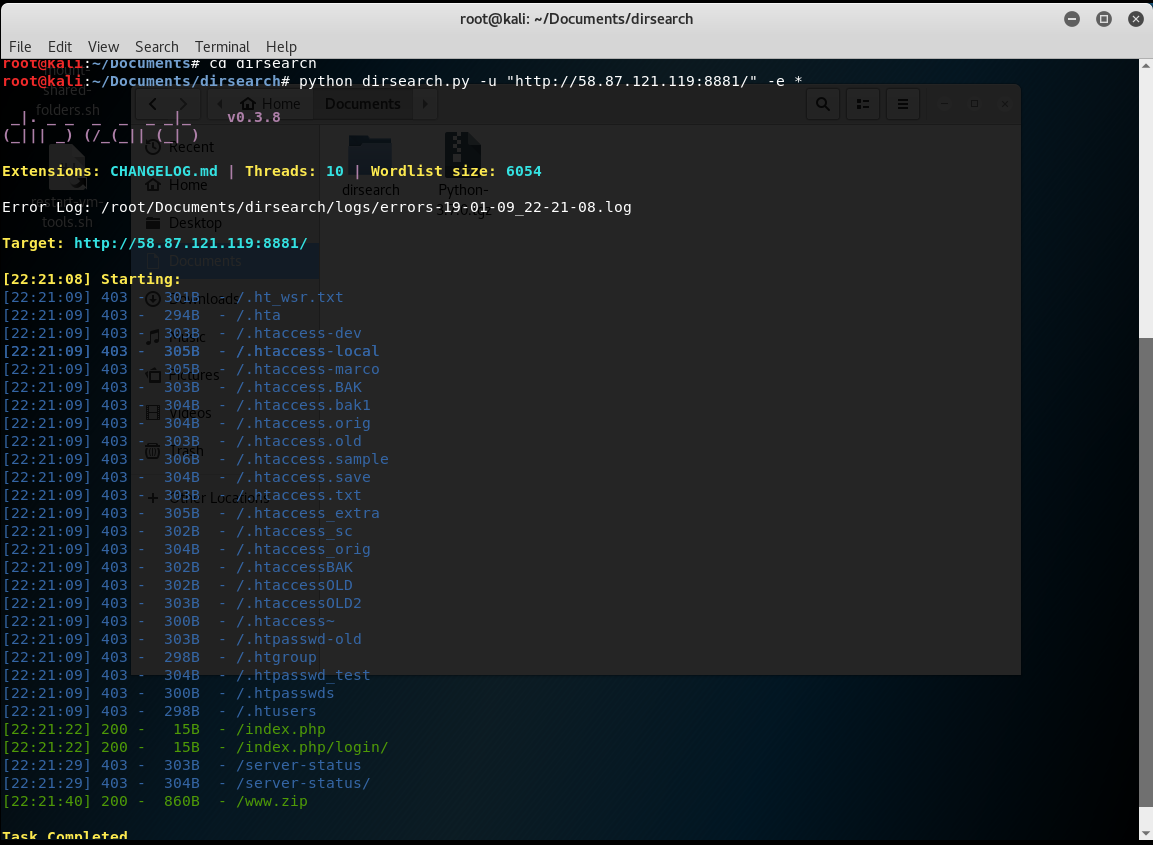Image resolution: width=1153 pixels, height=845 pixels.
Task: Toggle list view icon in file manager
Action: [863, 104]
